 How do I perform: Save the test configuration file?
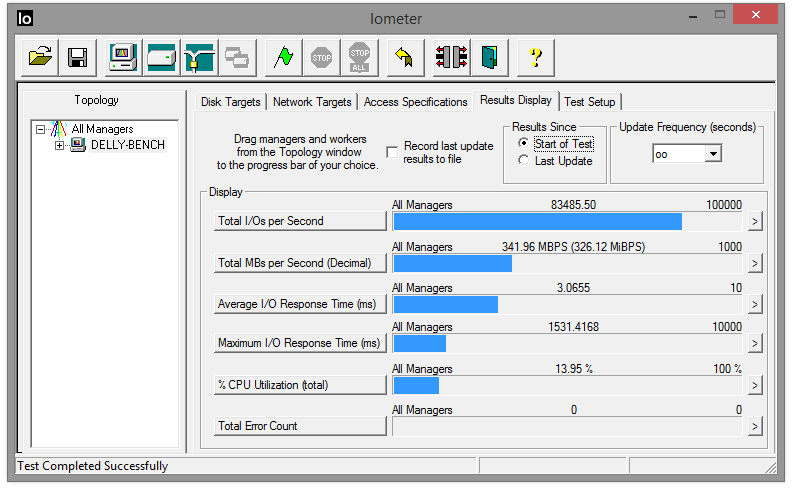[77, 58]
